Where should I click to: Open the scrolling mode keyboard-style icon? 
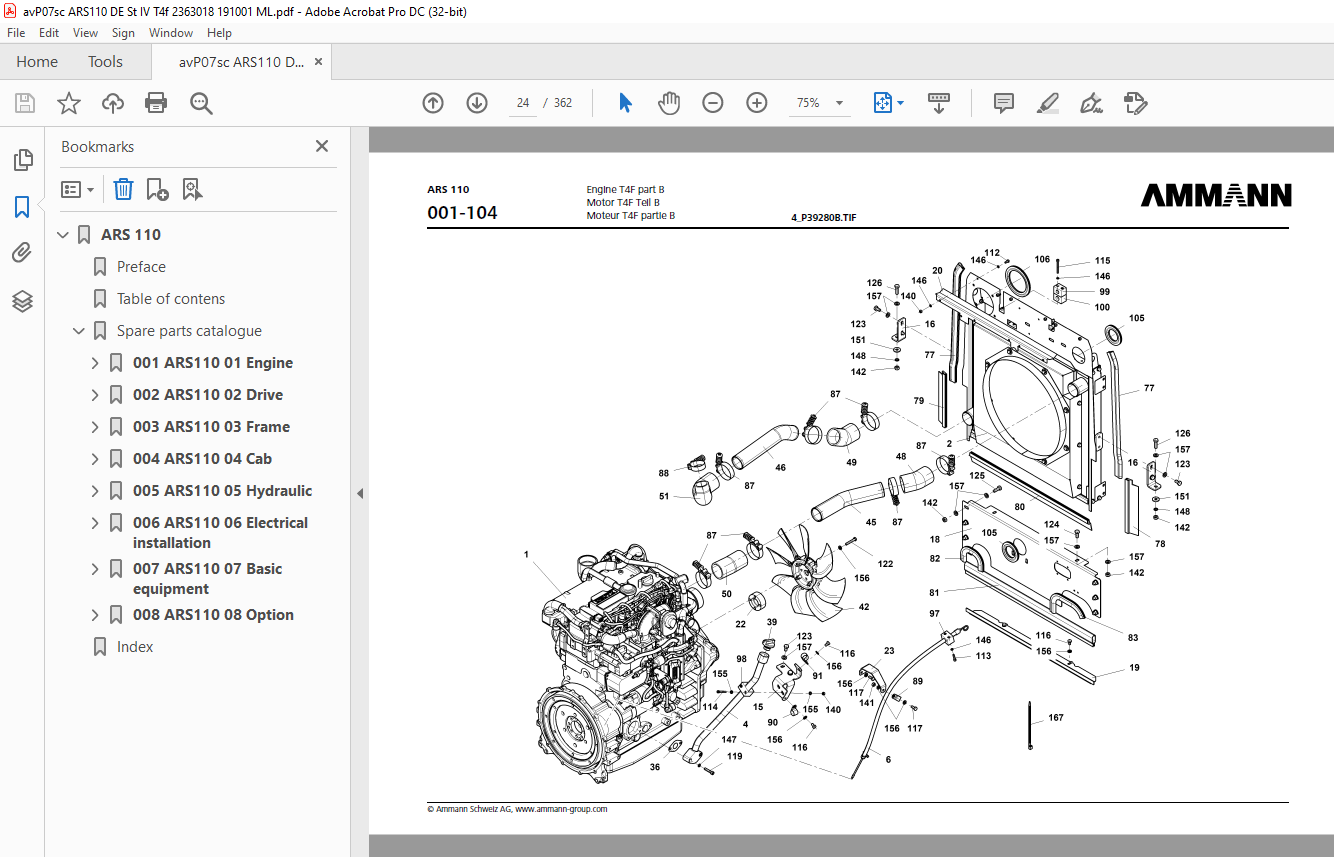939,103
